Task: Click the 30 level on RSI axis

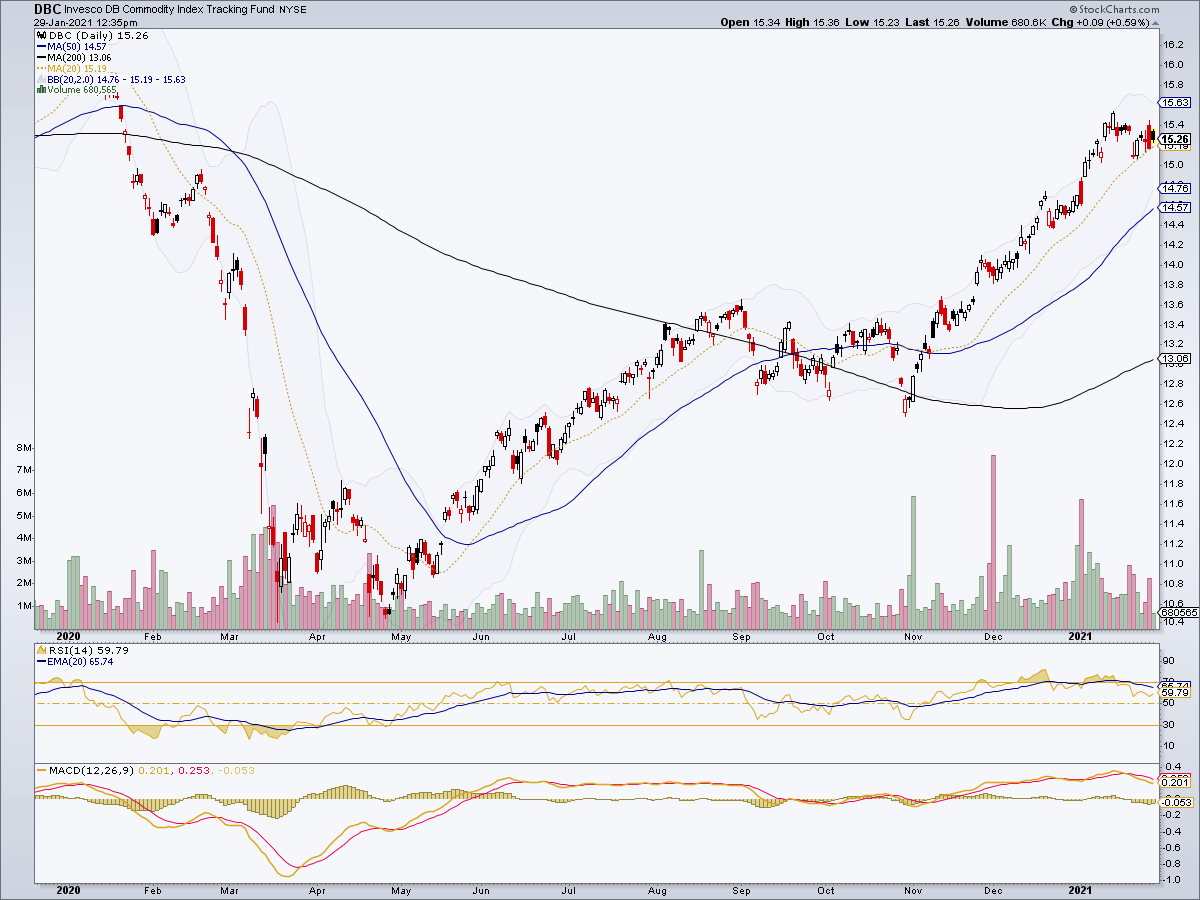Action: pos(1168,725)
